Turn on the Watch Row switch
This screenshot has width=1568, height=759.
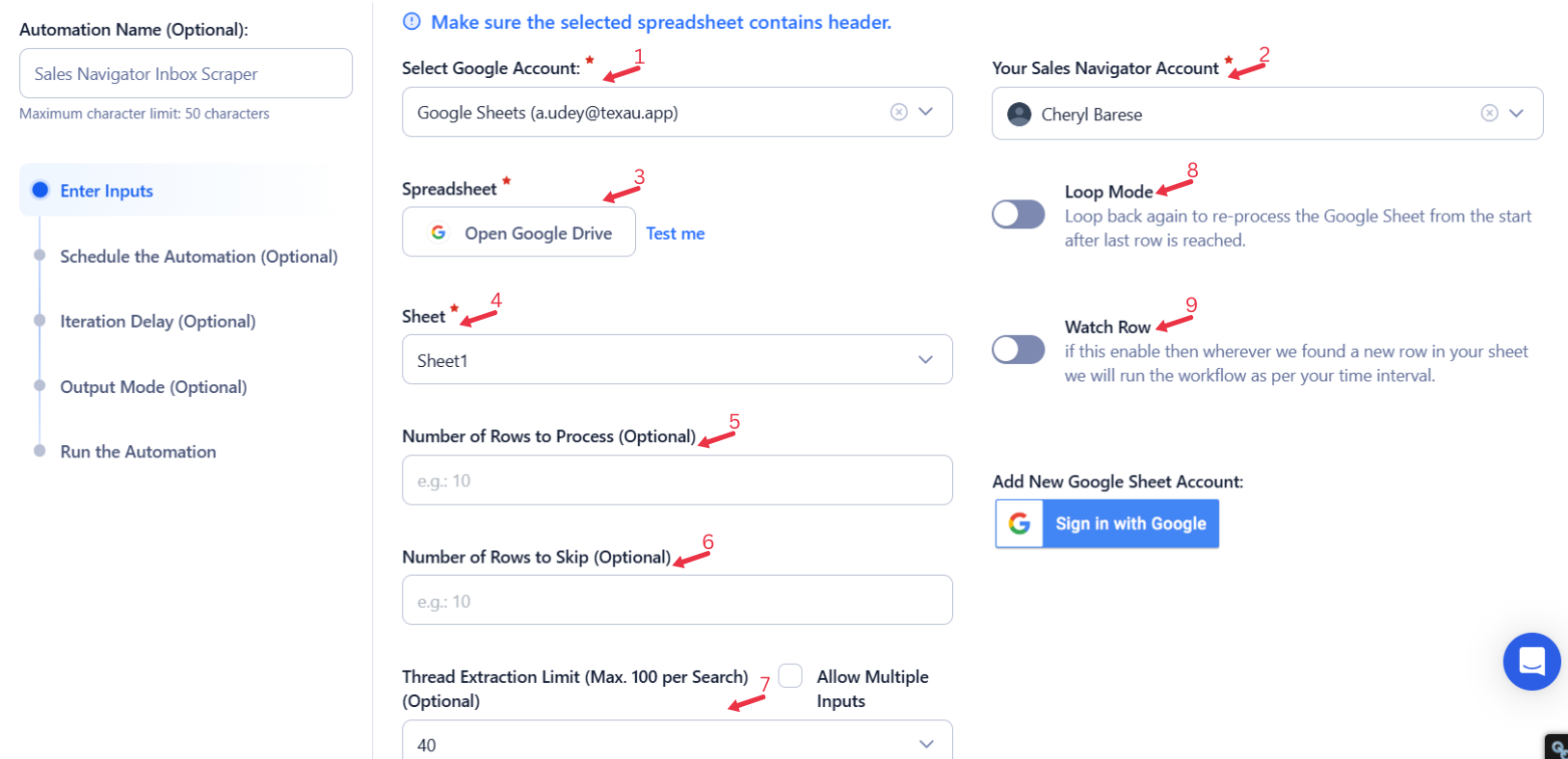(x=1019, y=349)
